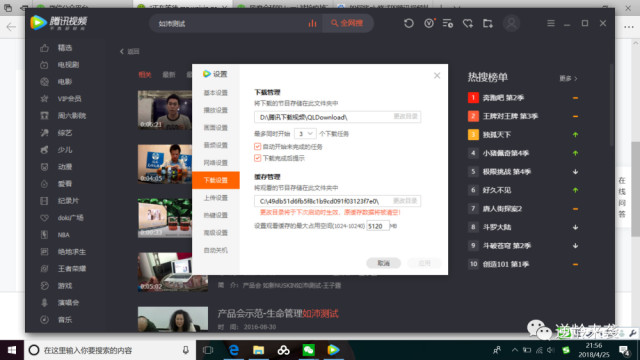Switch to 网络设置 in settings dialog
Screen dimensions: 640x360
[x=216, y=162]
